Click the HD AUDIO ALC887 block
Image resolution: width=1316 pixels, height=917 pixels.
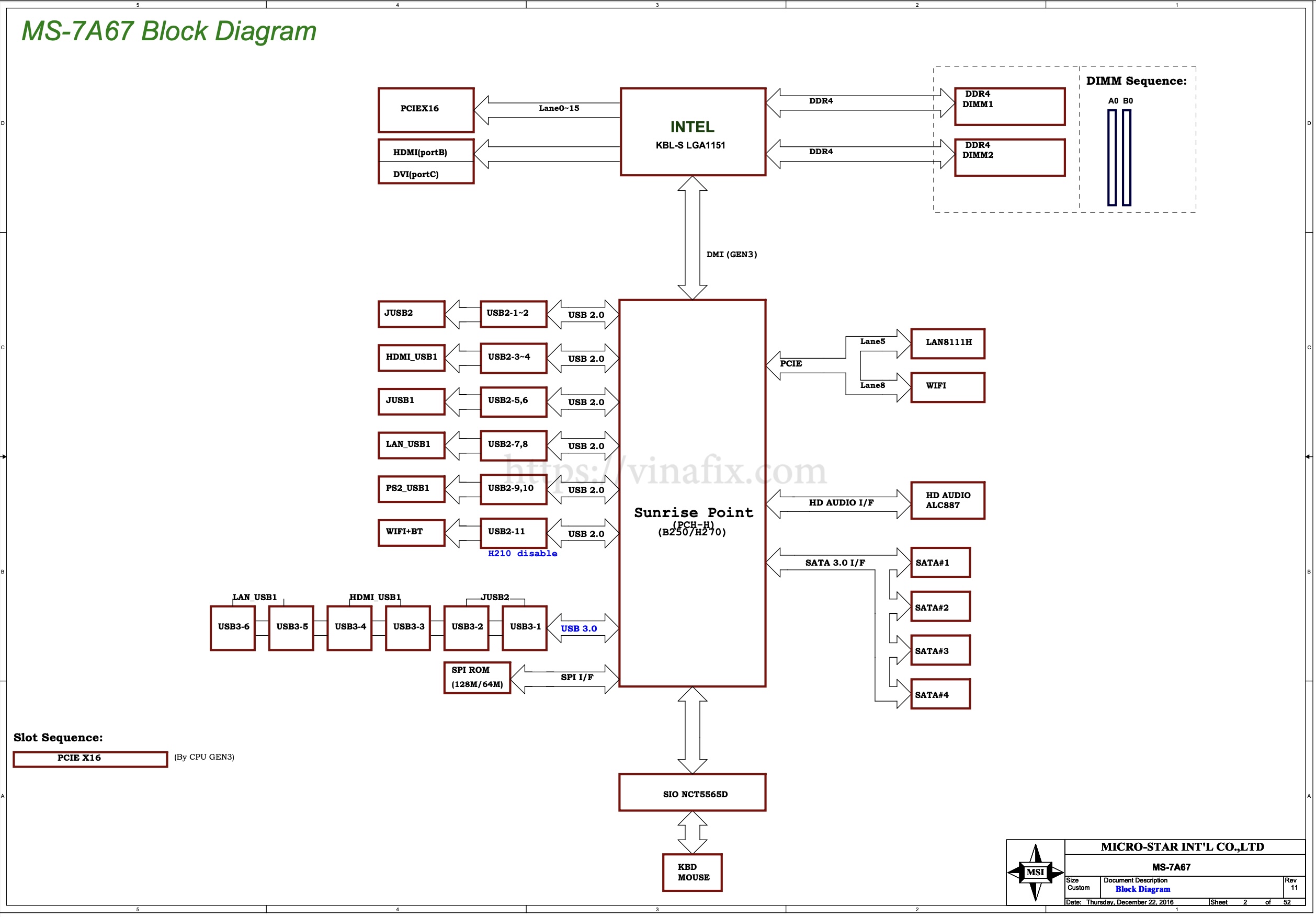pos(947,501)
